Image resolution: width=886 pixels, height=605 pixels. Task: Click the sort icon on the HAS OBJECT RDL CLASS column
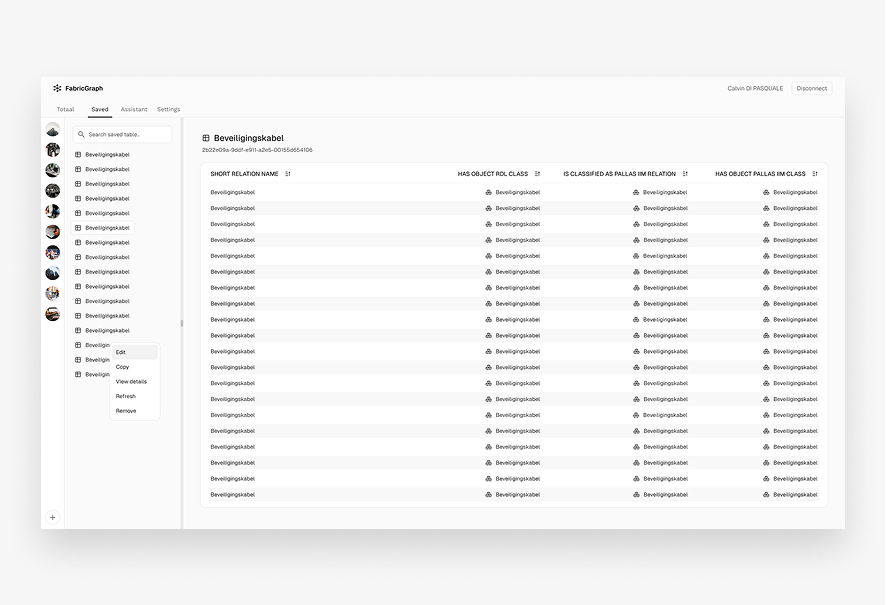(536, 173)
